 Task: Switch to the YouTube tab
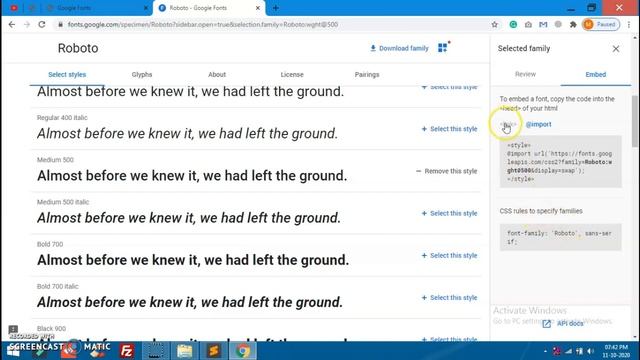(x=13, y=8)
